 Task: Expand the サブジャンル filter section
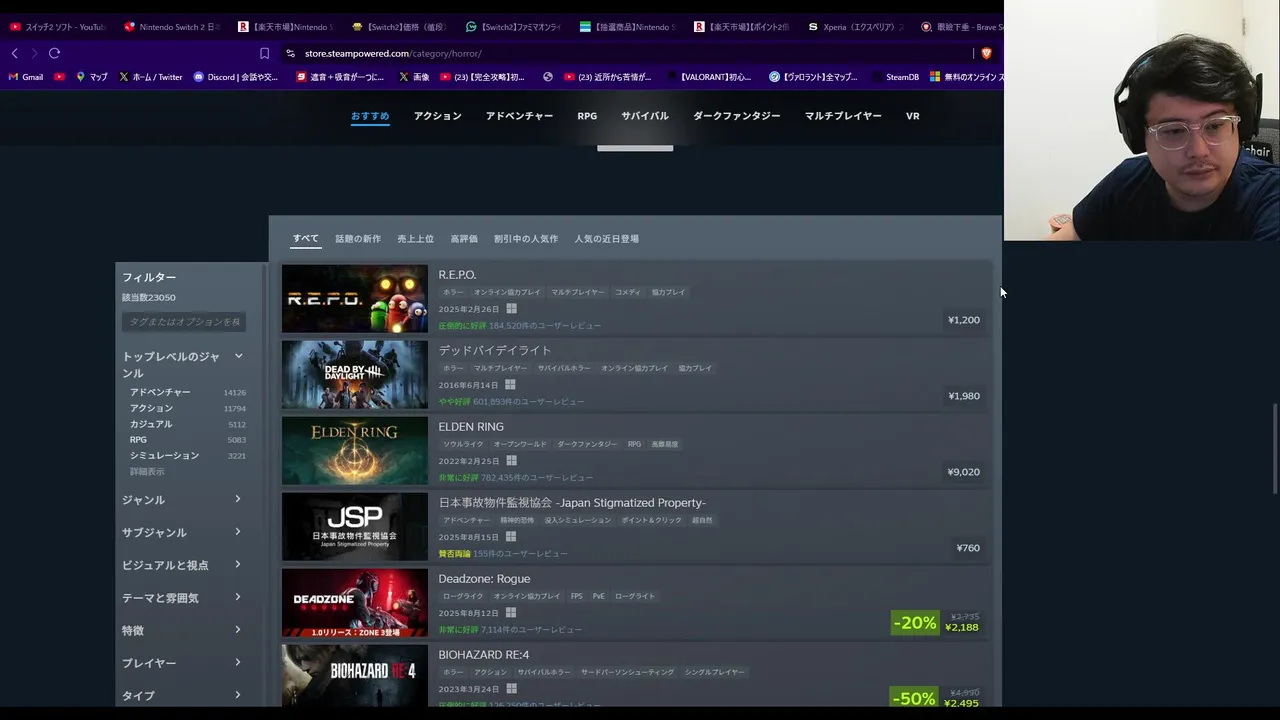point(183,533)
